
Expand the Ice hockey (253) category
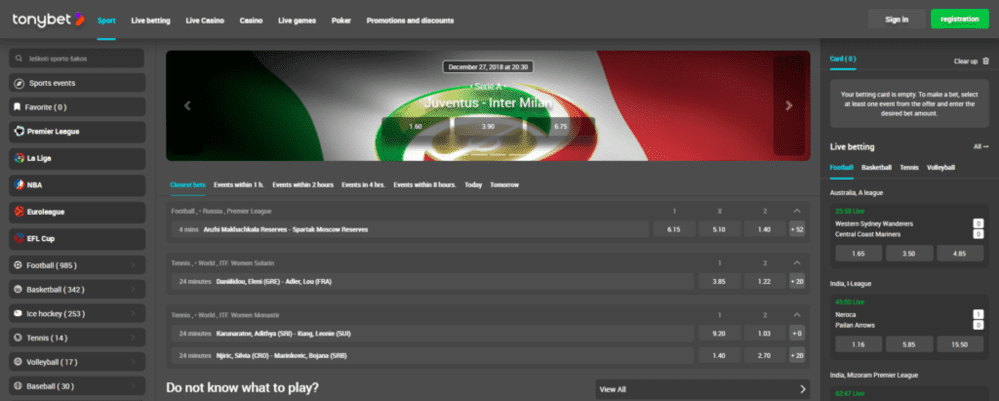point(133,314)
